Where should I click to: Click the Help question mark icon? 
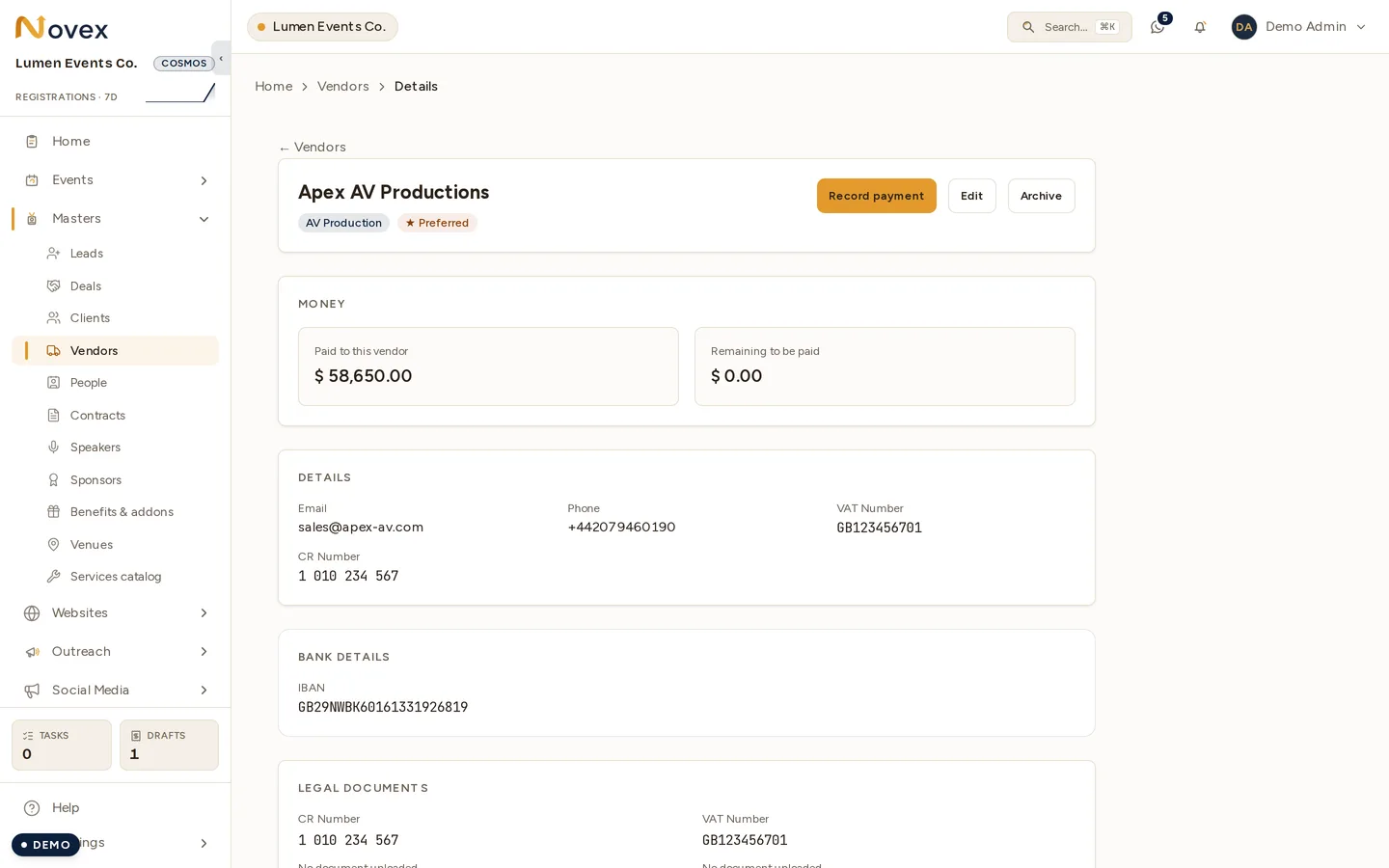pos(32,808)
